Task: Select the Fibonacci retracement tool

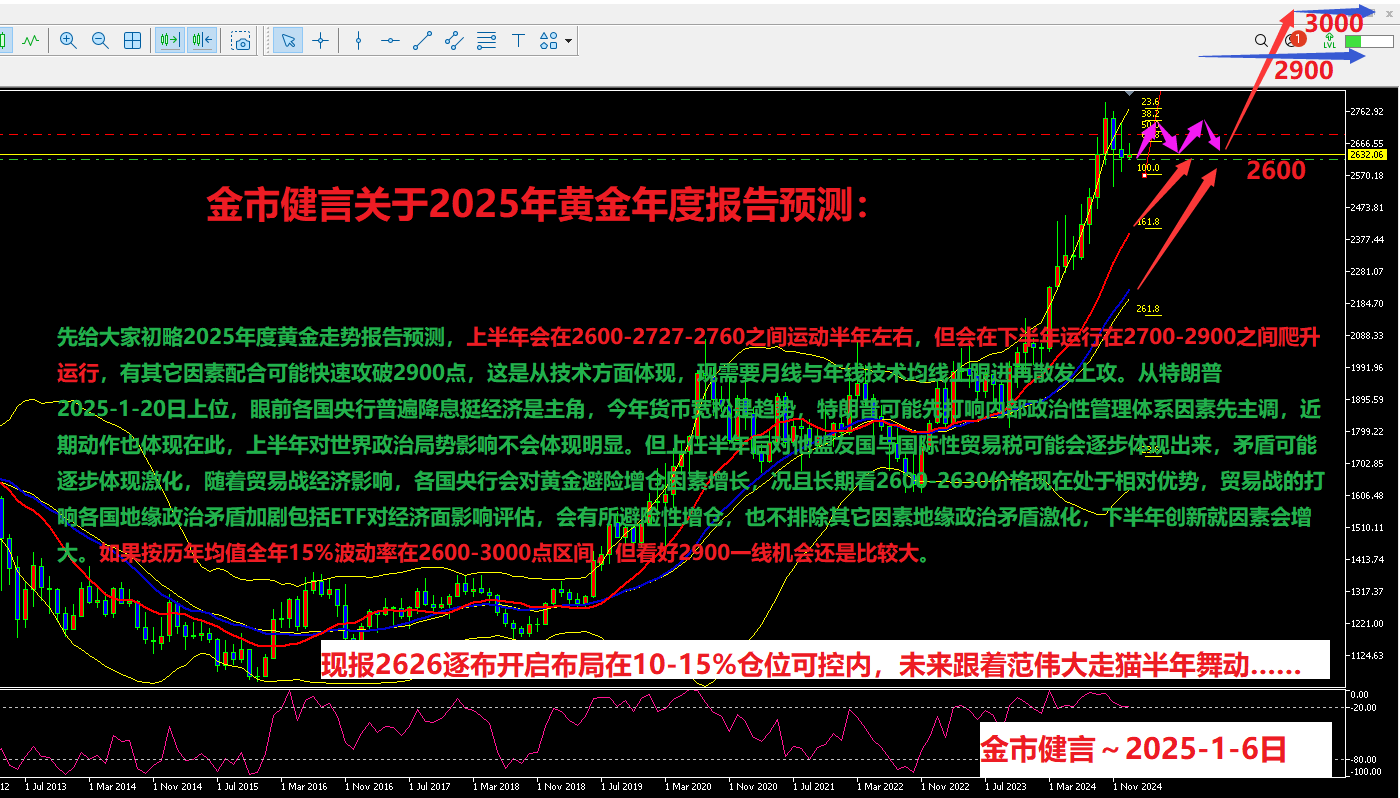Action: (x=486, y=41)
